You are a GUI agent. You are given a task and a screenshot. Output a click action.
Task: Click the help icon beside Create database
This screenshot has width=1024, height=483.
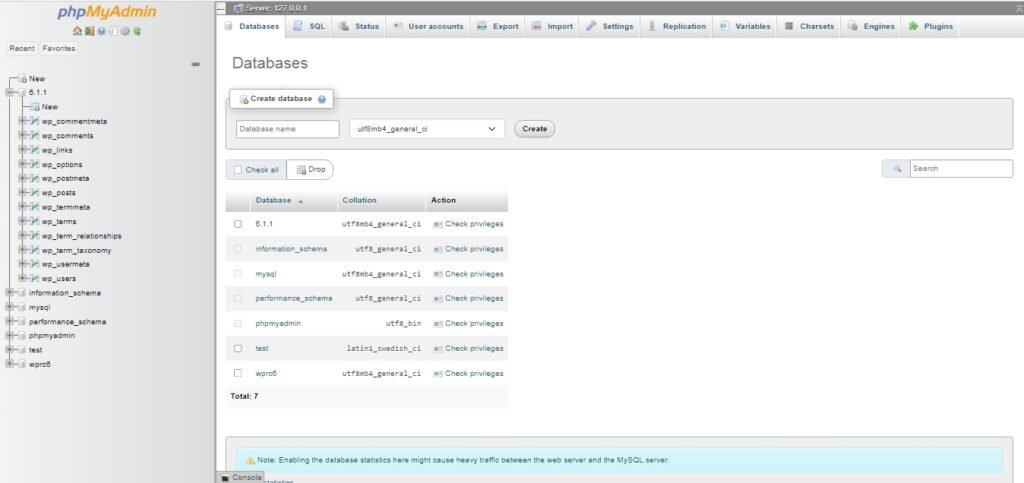click(321, 99)
